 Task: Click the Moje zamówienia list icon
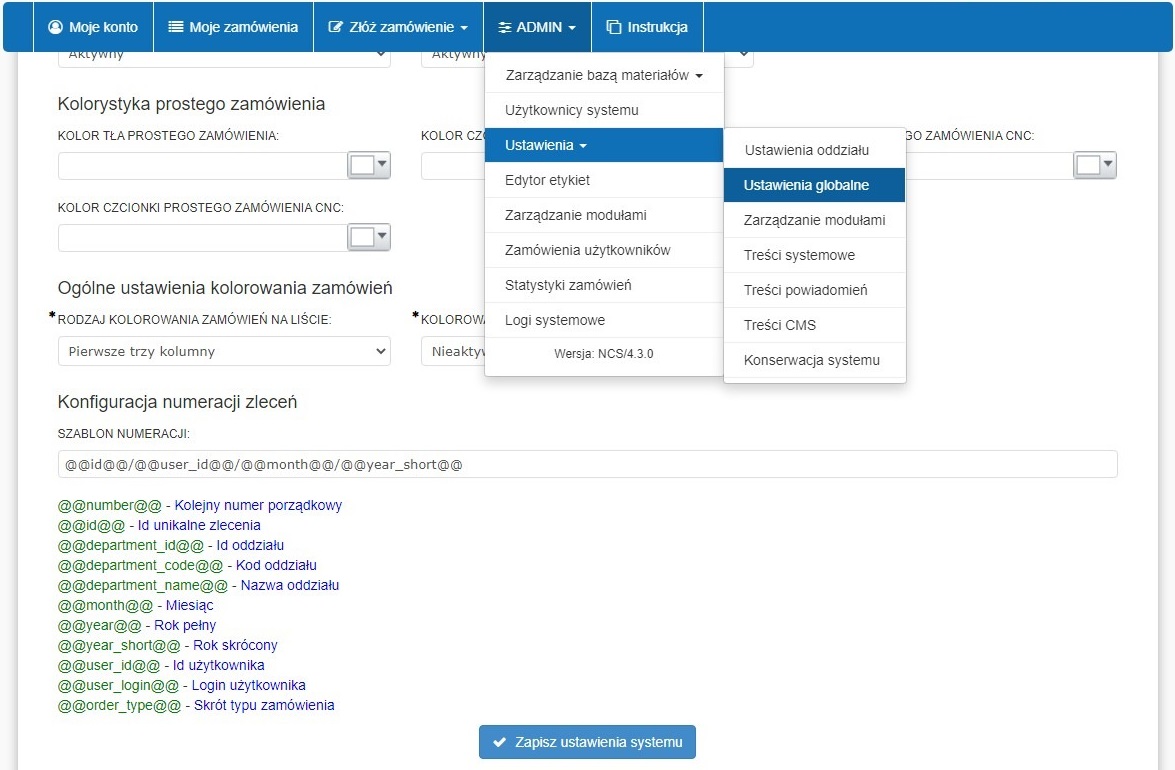(176, 27)
